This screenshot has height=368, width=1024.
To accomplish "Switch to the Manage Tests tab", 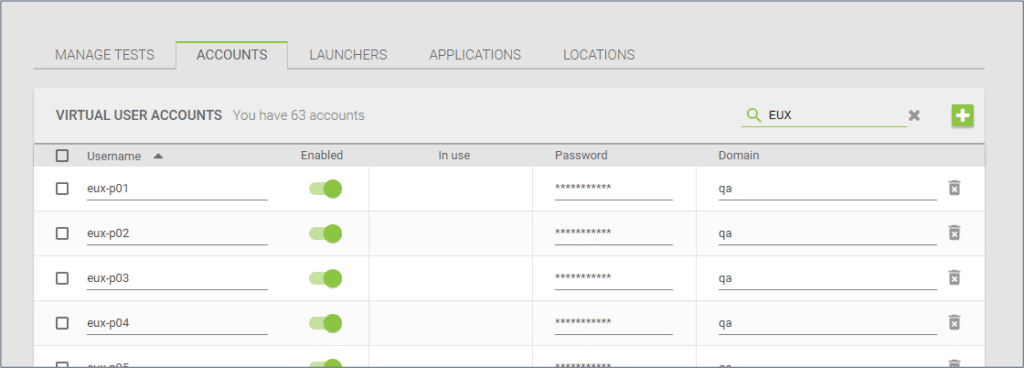I will point(104,55).
